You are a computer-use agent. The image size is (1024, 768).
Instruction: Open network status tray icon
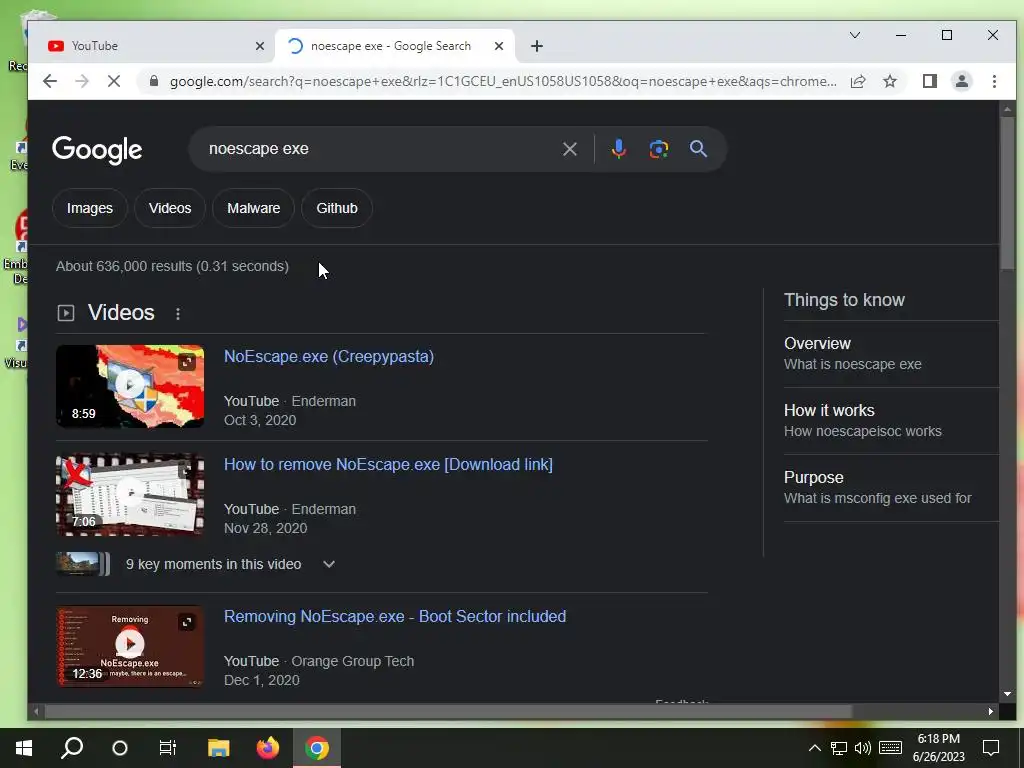(839, 748)
